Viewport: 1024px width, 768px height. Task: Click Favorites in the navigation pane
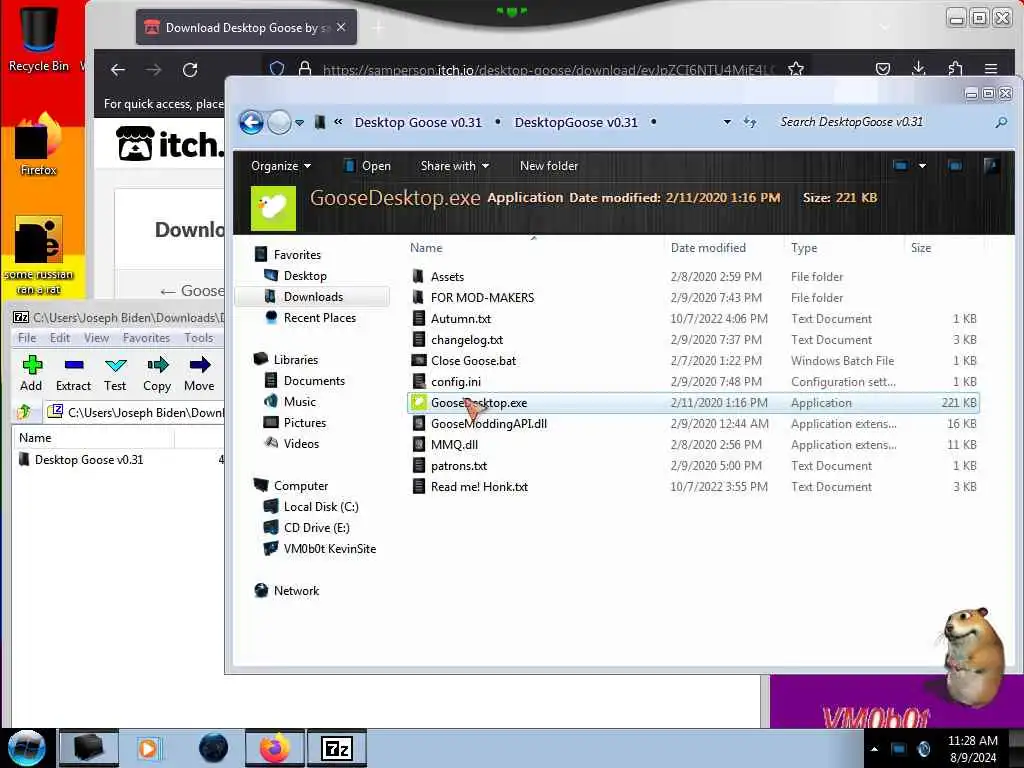[x=296, y=255]
